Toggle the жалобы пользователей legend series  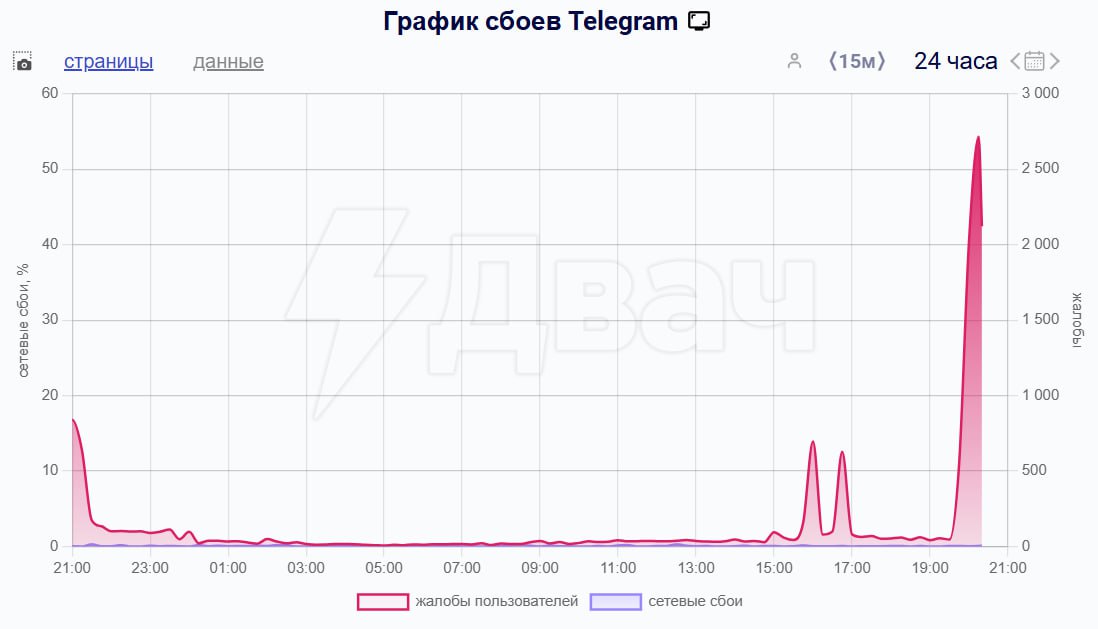click(x=496, y=601)
